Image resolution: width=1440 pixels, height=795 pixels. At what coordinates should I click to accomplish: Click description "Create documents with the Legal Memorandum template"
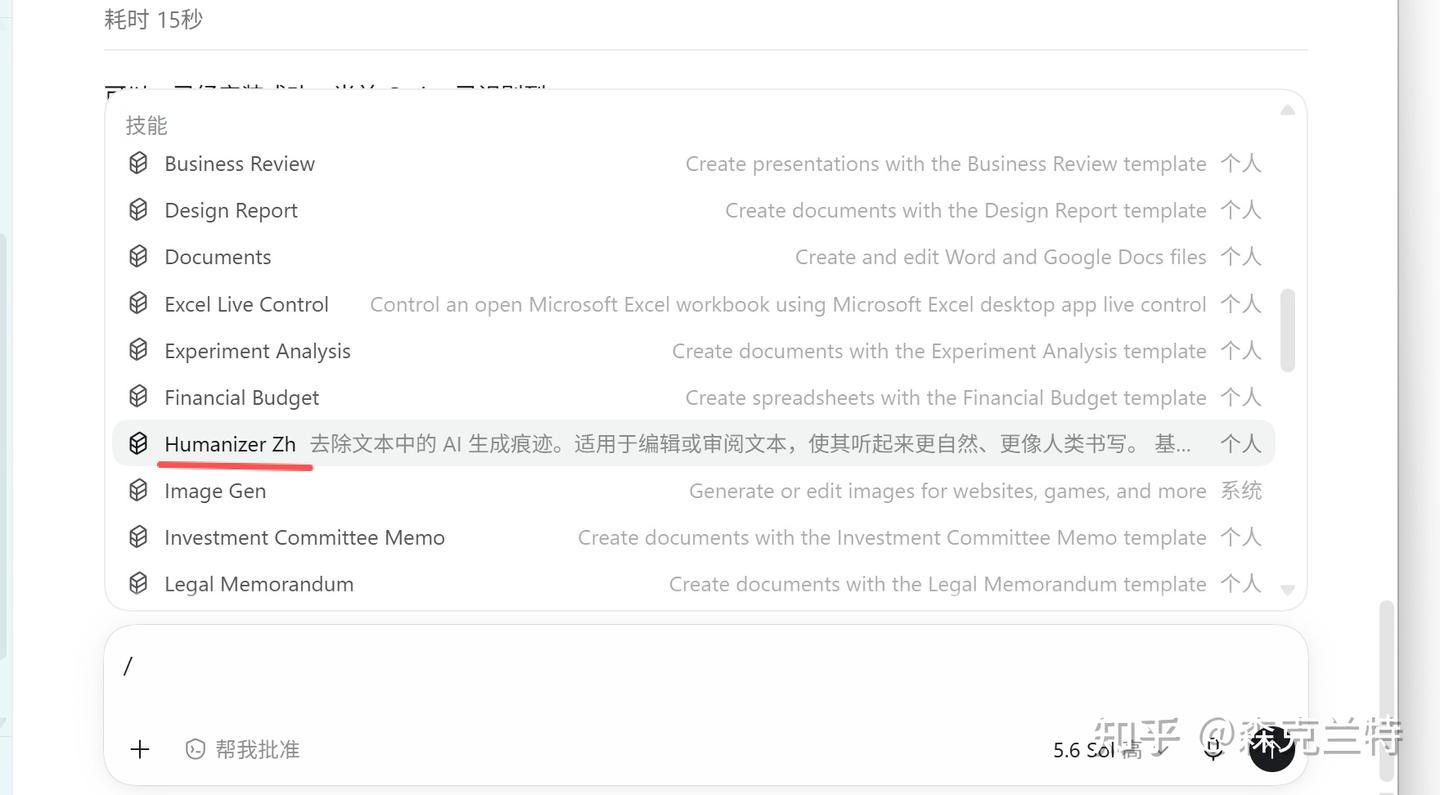click(938, 584)
